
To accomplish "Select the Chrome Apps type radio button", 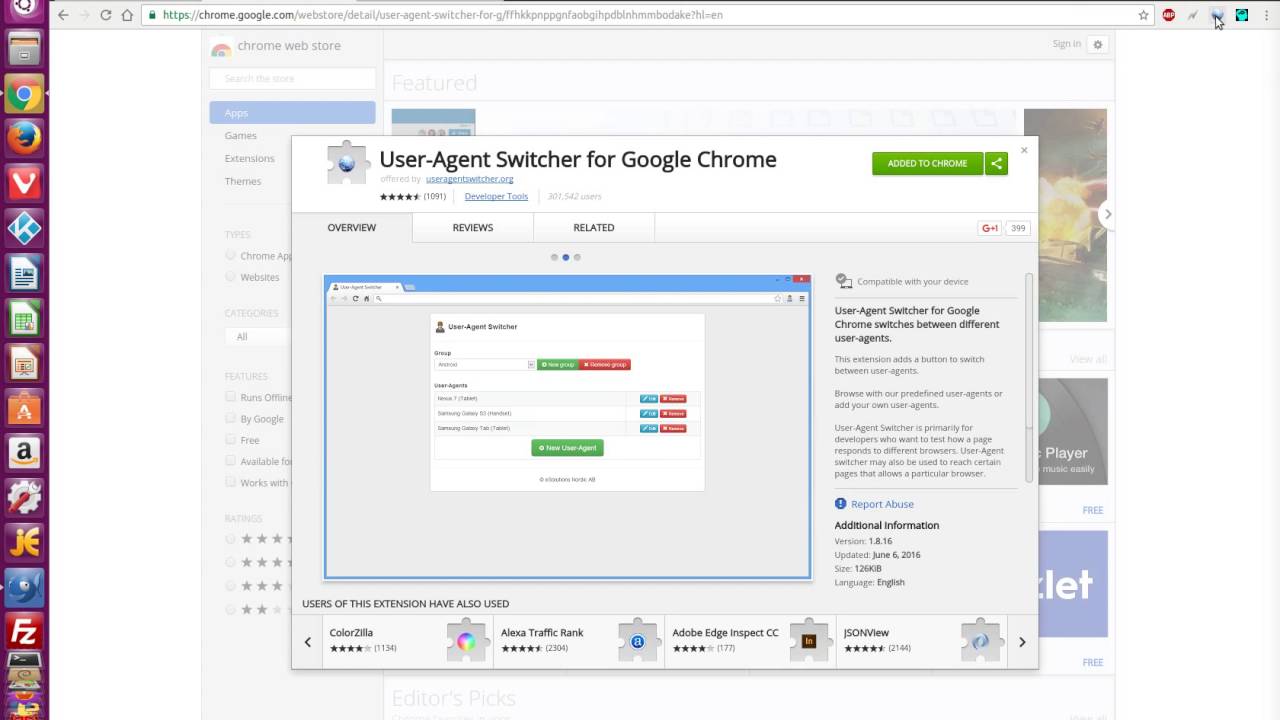I will tap(230, 255).
